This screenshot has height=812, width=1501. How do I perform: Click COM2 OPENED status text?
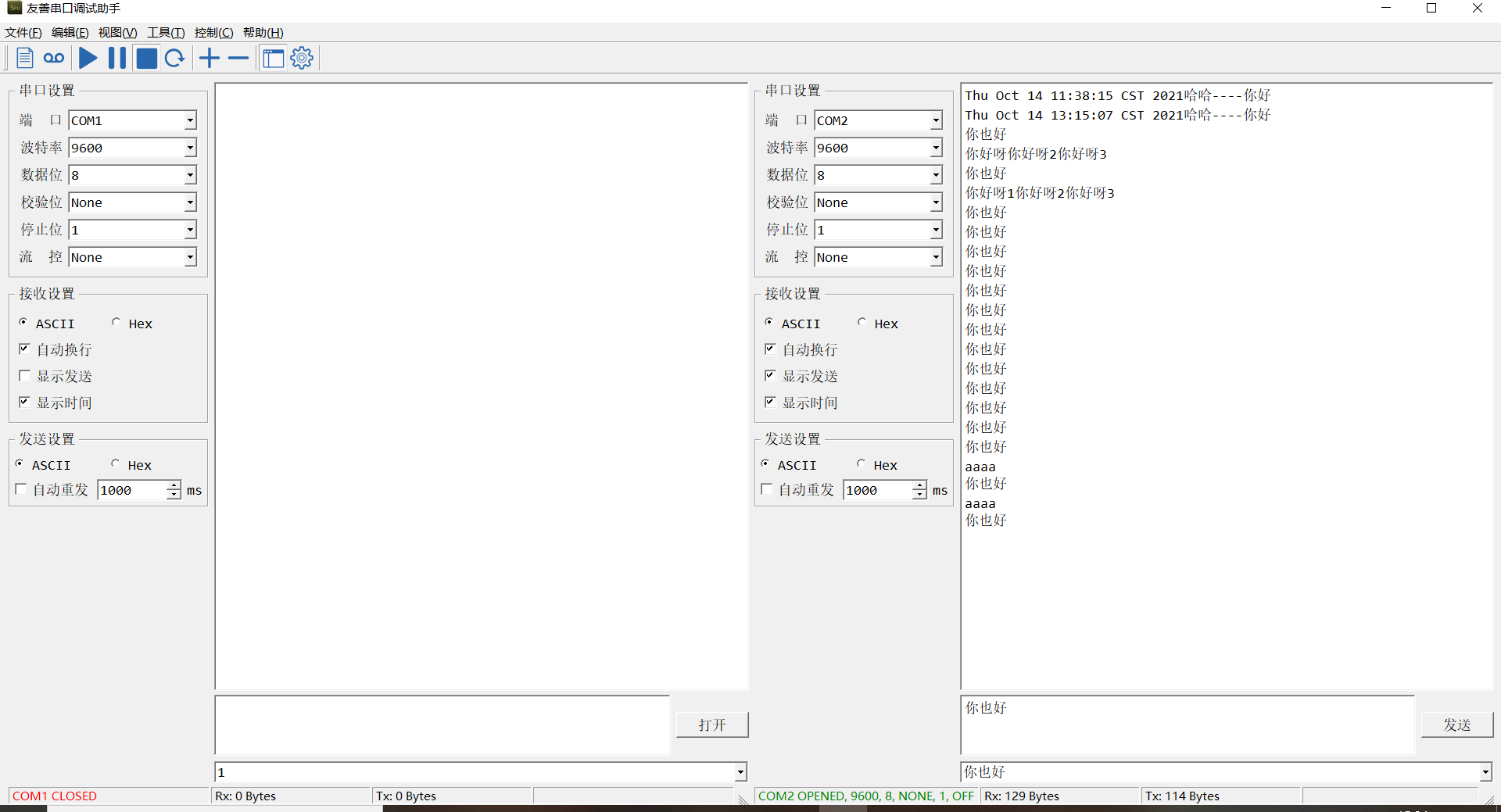click(865, 796)
